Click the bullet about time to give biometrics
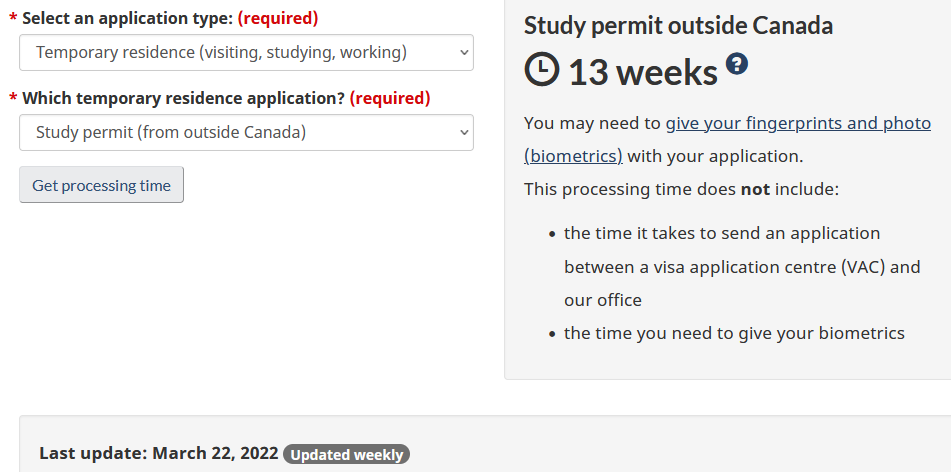The height and width of the screenshot is (472, 951). pyautogui.click(x=734, y=333)
